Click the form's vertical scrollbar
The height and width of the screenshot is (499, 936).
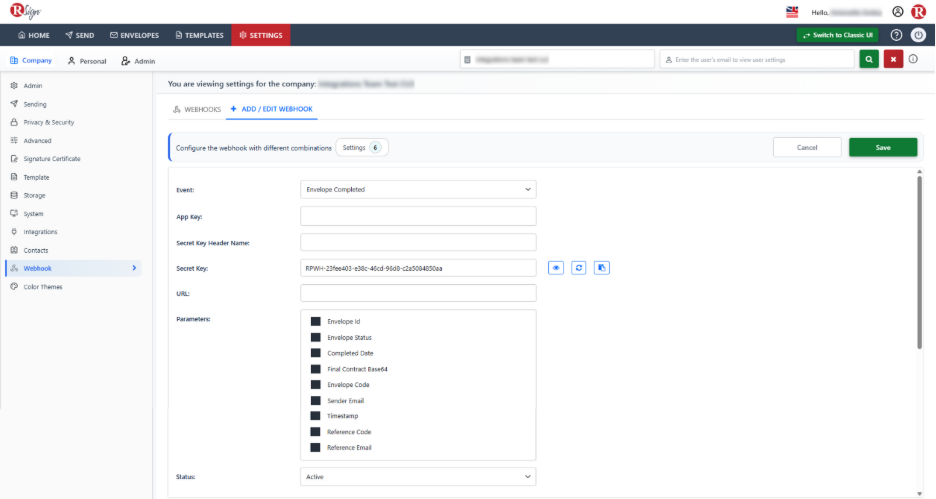point(919,261)
